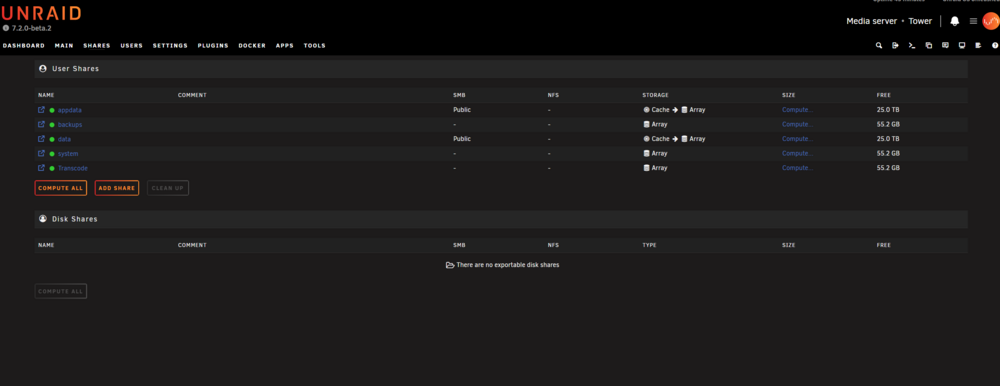Click the info icon beside version 7.2.0-beta.2
Viewport: 1000px width, 386px height.
point(6,28)
